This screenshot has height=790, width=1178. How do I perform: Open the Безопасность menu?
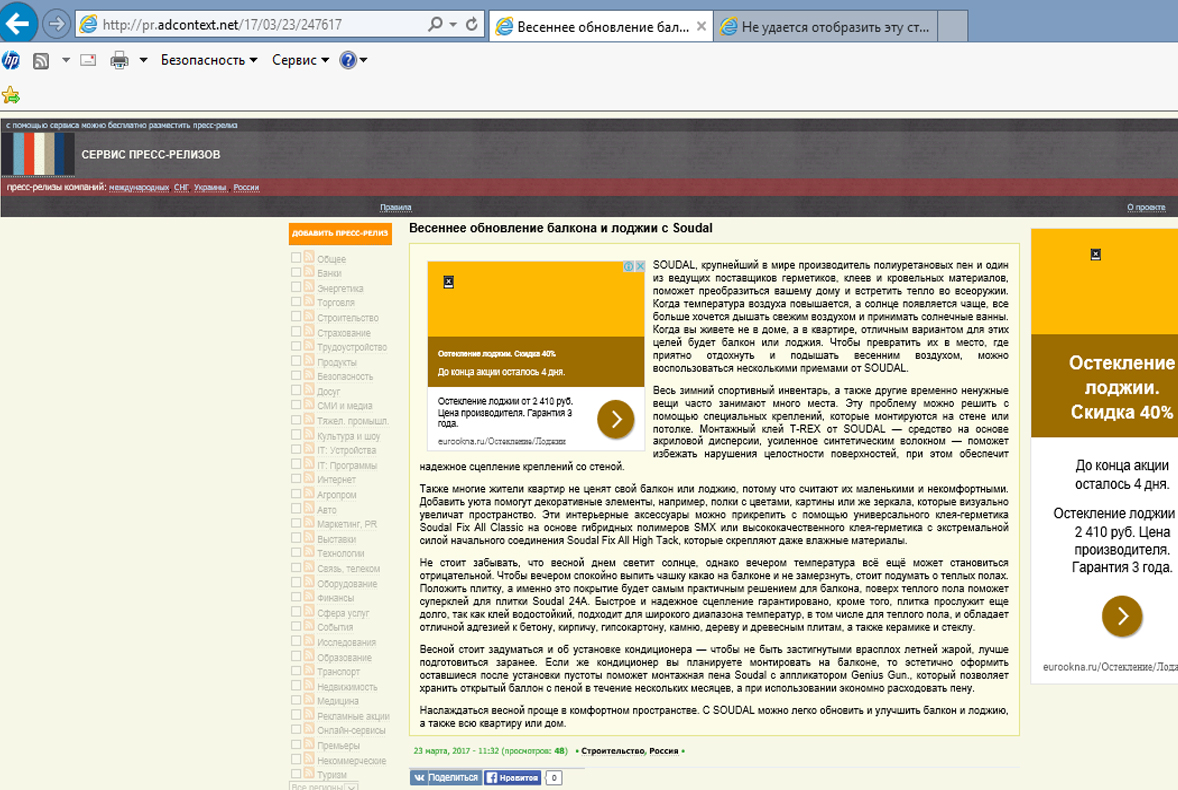pyautogui.click(x=209, y=60)
